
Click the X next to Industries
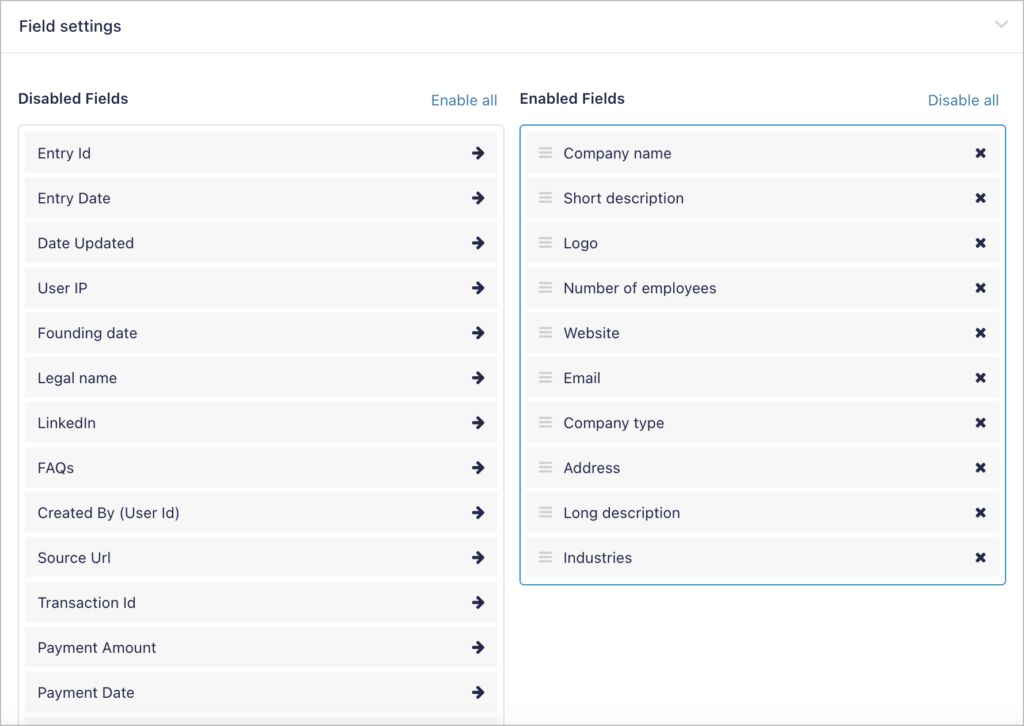[x=981, y=557]
